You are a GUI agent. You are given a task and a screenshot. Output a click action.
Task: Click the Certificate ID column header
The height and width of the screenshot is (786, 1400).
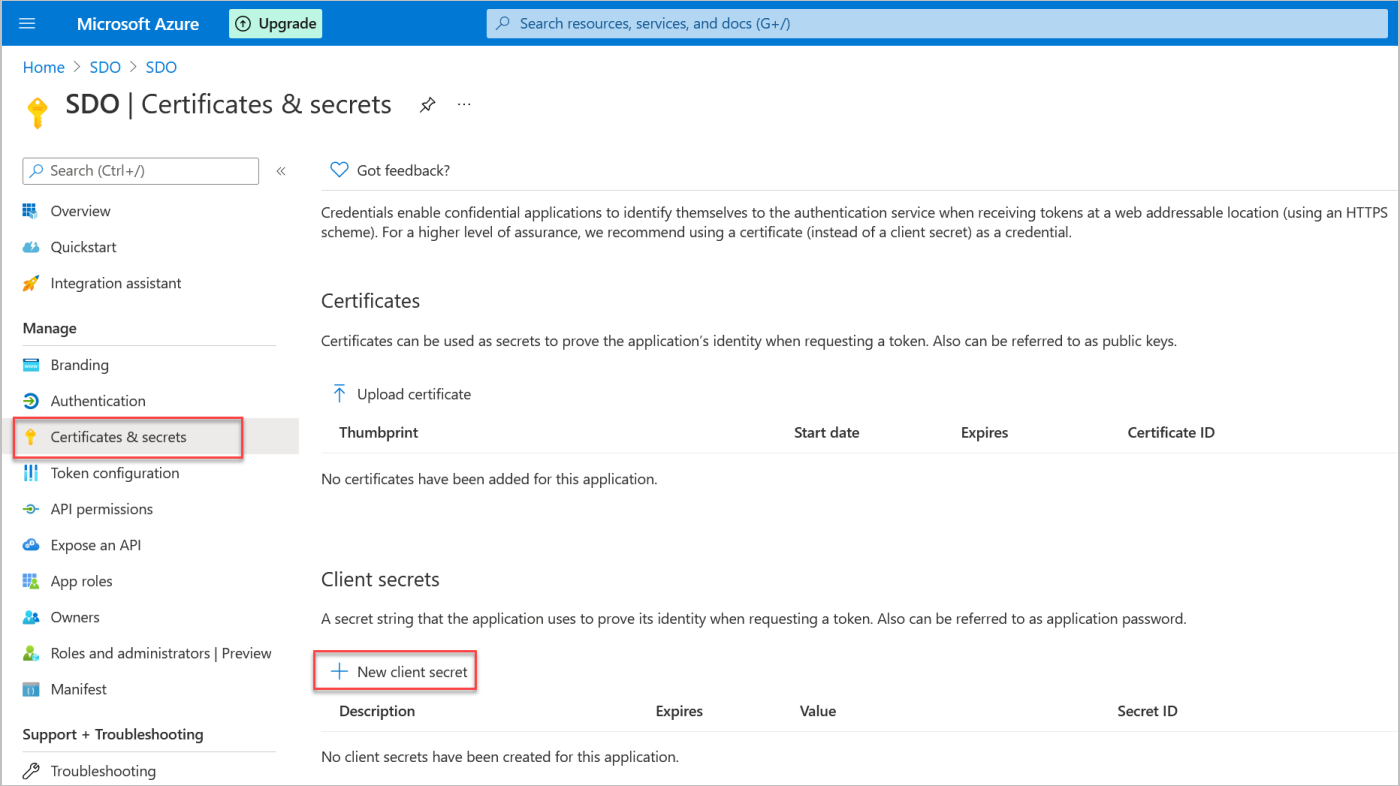coord(1171,432)
